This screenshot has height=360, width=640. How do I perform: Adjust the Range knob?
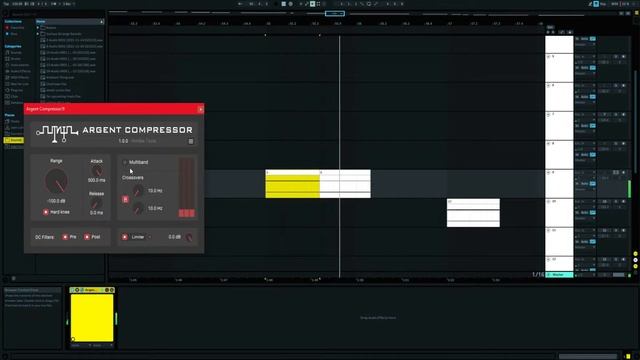[56, 181]
